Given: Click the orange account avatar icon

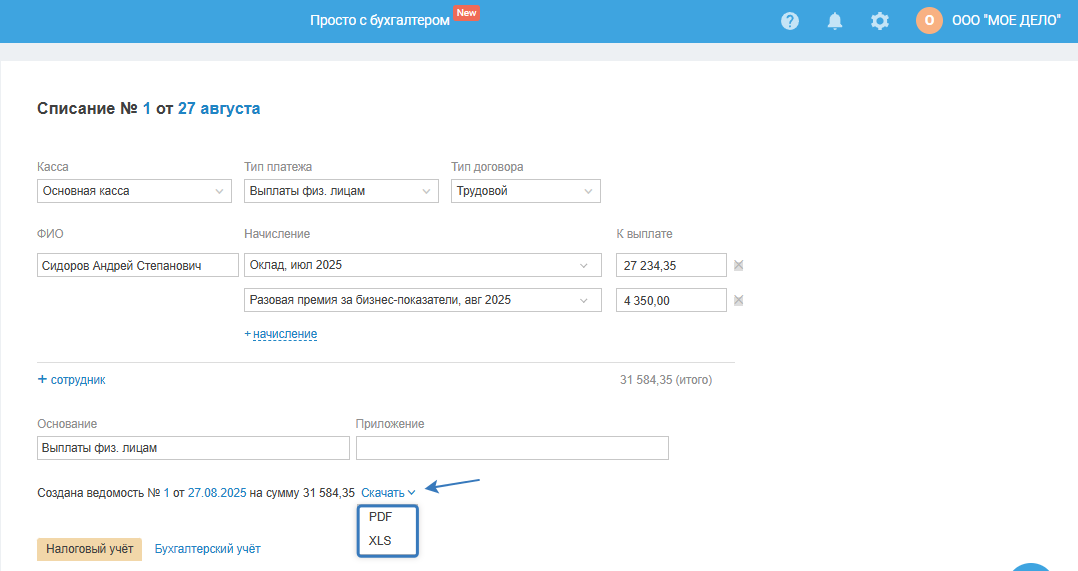Looking at the screenshot, I should coord(929,20).
